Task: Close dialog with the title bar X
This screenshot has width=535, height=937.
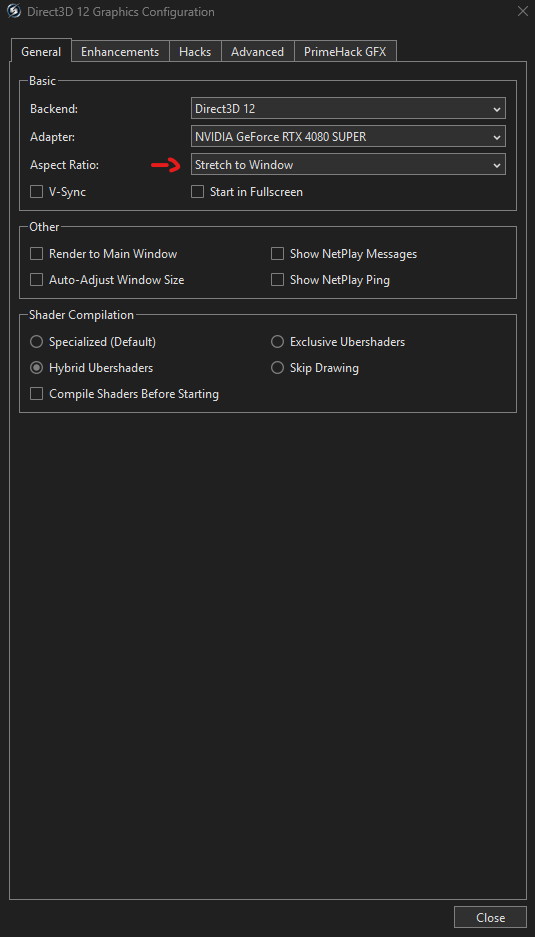Action: pyautogui.click(x=521, y=11)
